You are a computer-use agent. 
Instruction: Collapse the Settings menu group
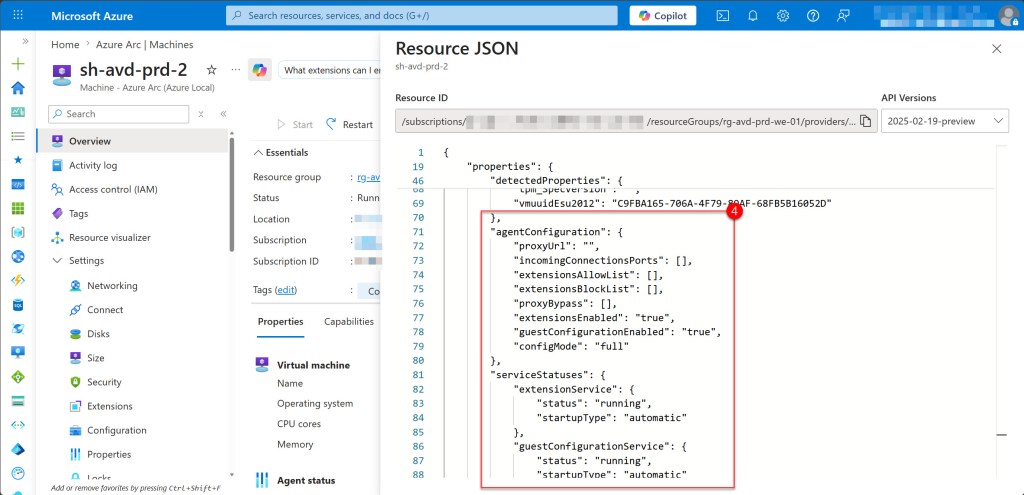point(56,261)
